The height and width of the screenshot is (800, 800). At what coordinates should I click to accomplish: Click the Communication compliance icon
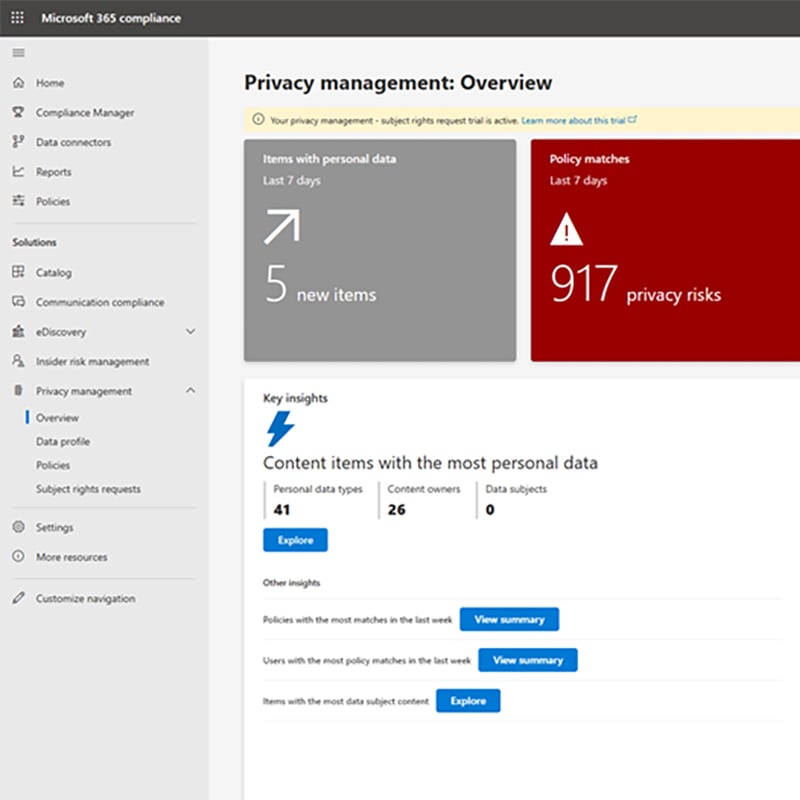[x=18, y=302]
